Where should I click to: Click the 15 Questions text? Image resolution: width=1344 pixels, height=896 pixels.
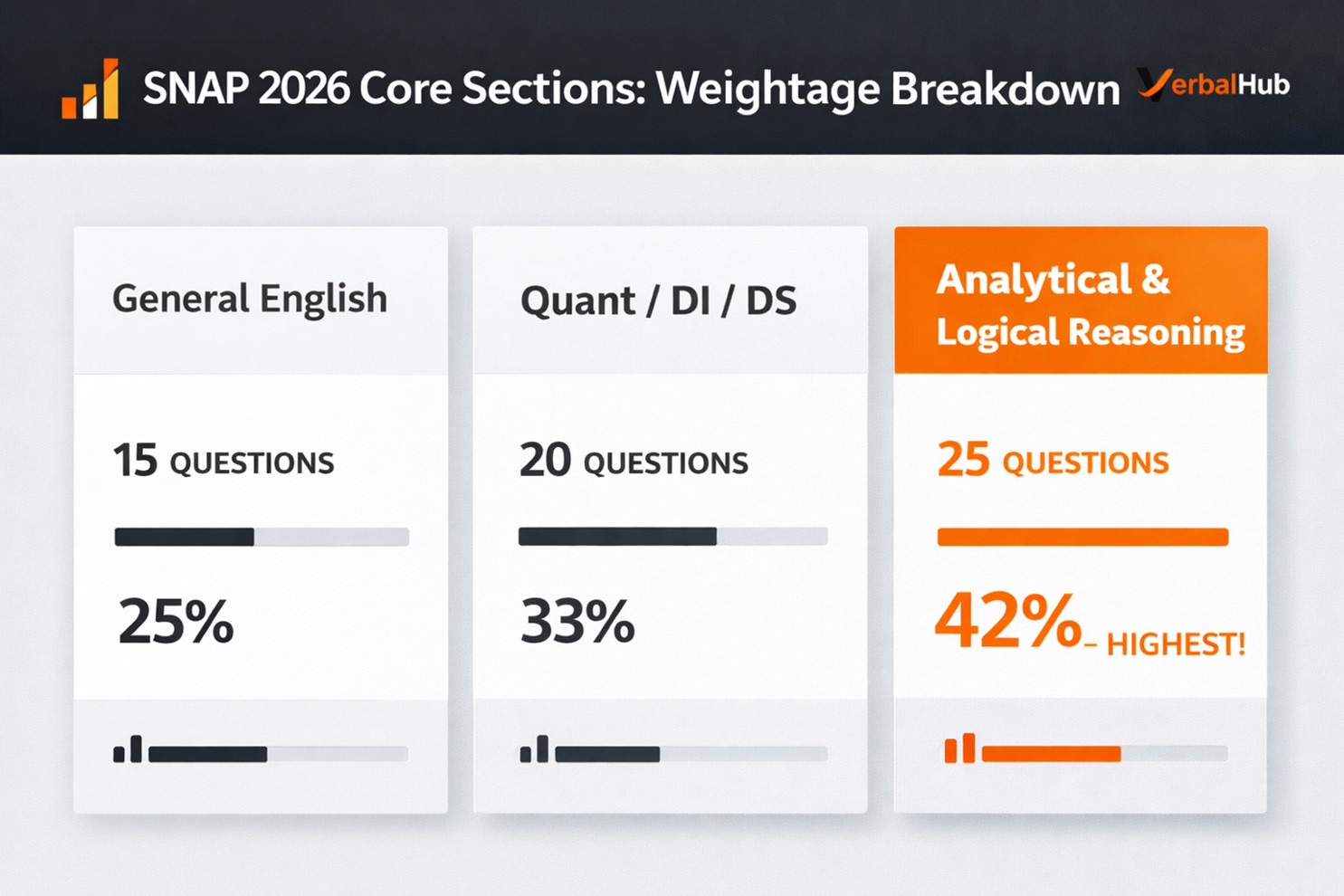click(224, 461)
